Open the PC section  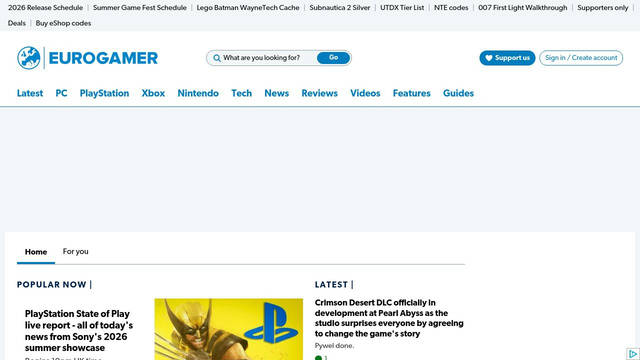(x=61, y=93)
